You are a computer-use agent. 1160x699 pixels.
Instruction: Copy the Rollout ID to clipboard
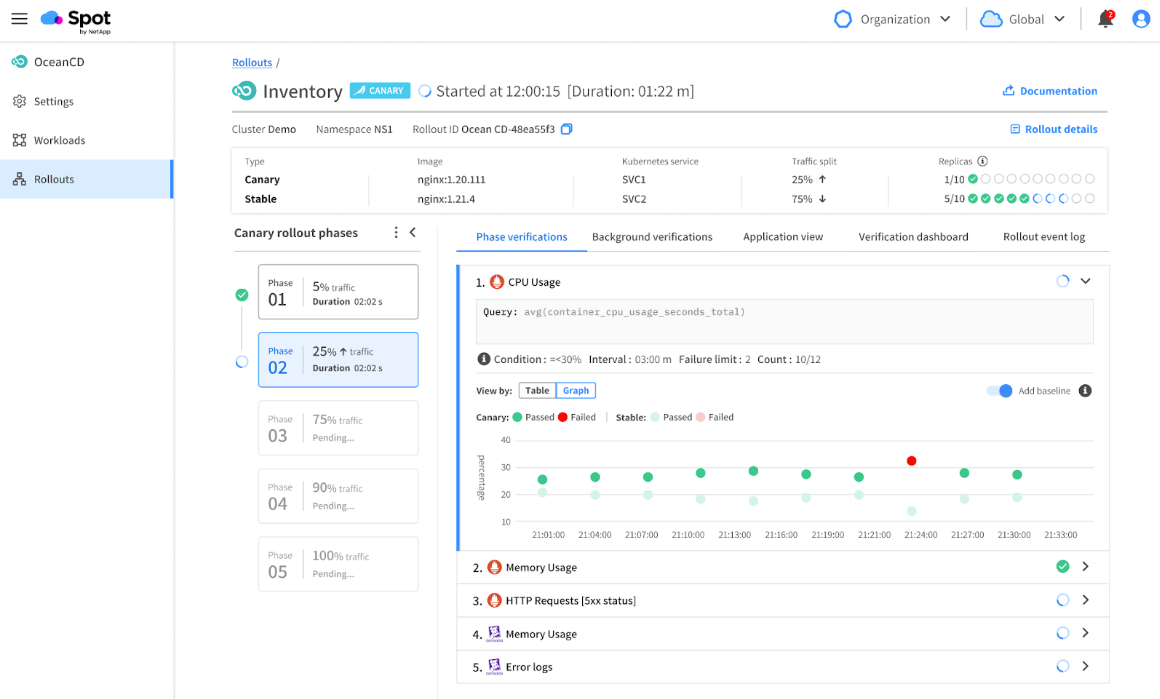click(x=567, y=129)
